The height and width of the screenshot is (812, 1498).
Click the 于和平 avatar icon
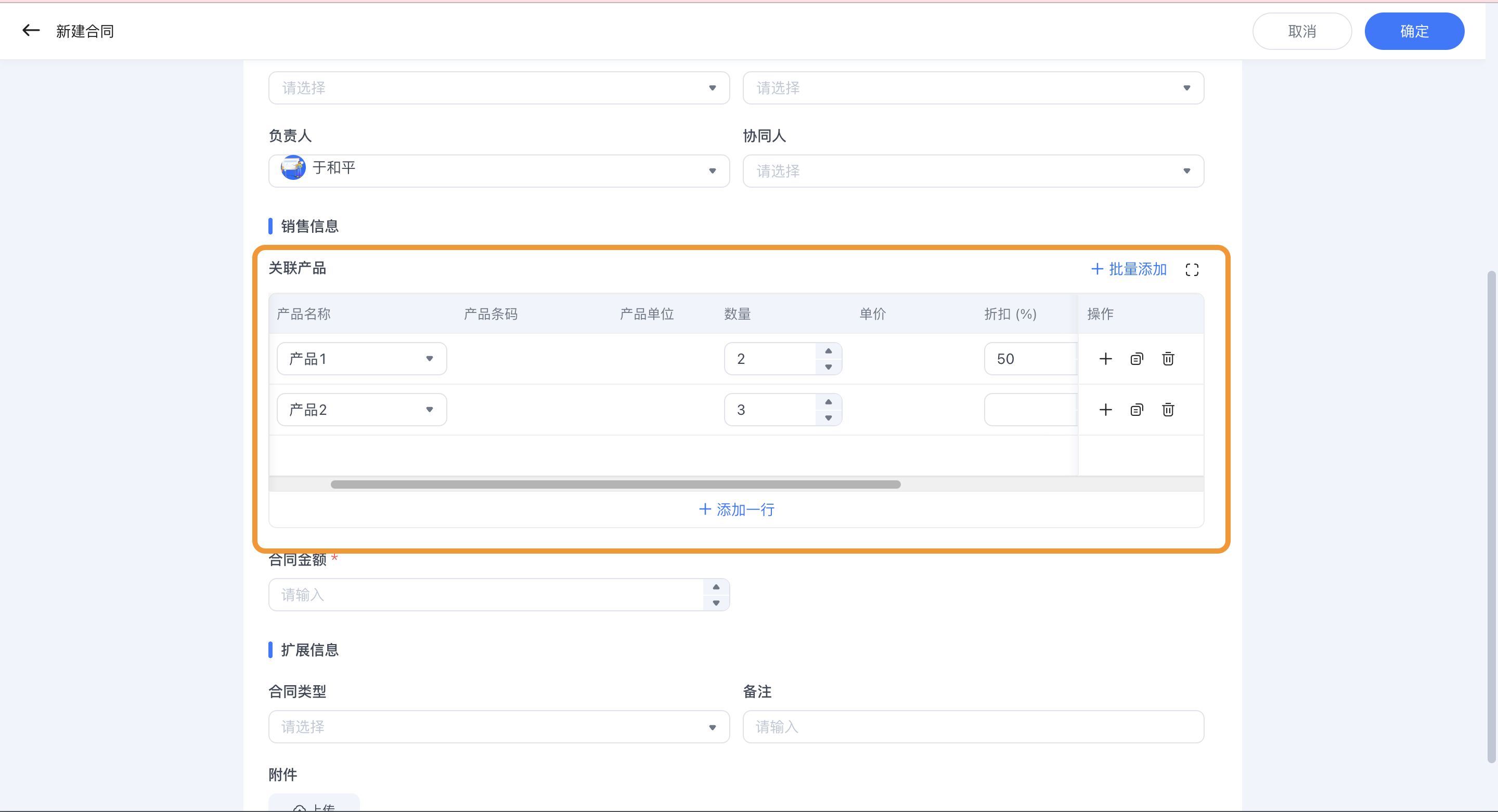point(293,168)
